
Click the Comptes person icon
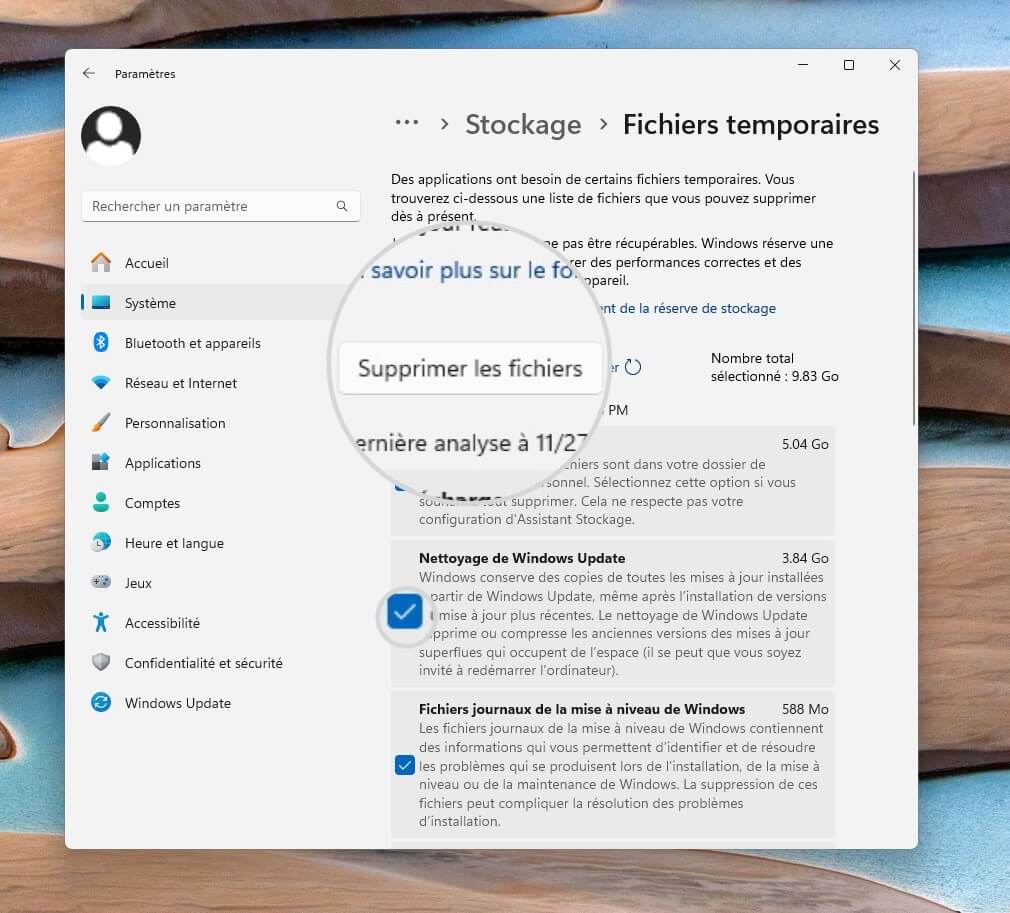[101, 502]
